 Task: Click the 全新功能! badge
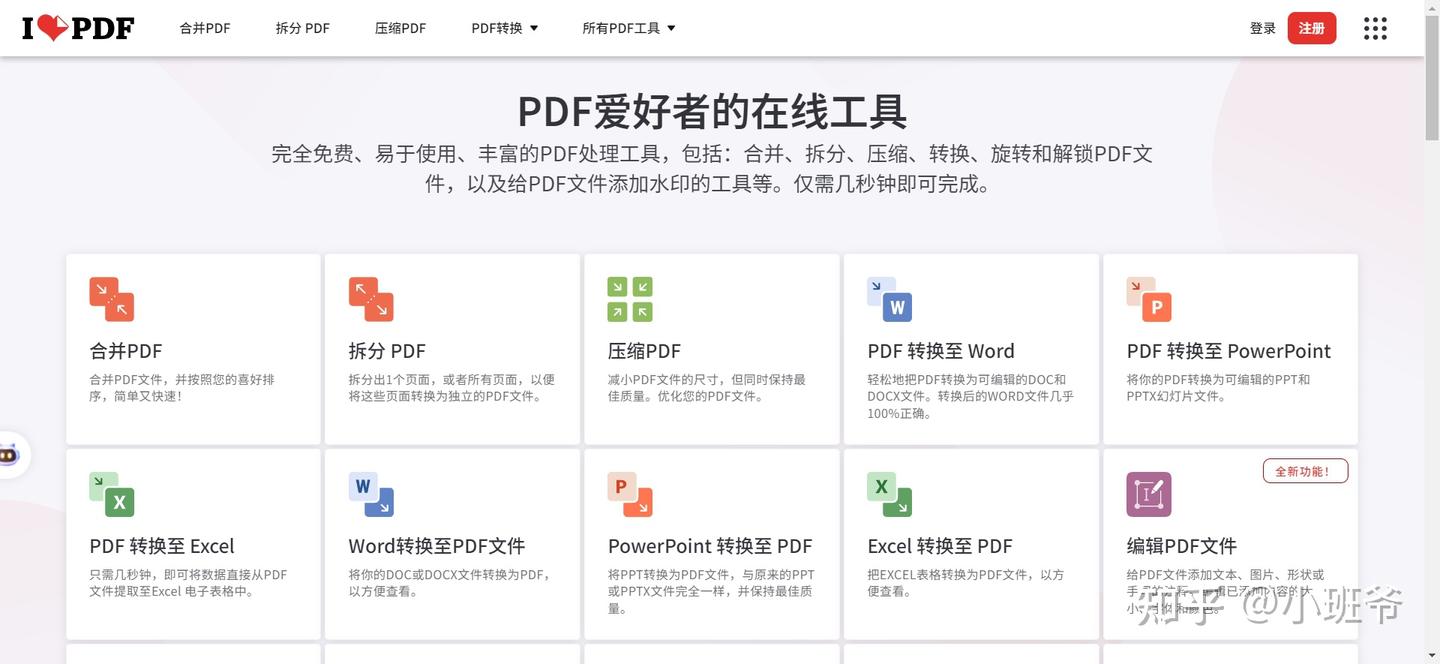(1305, 471)
